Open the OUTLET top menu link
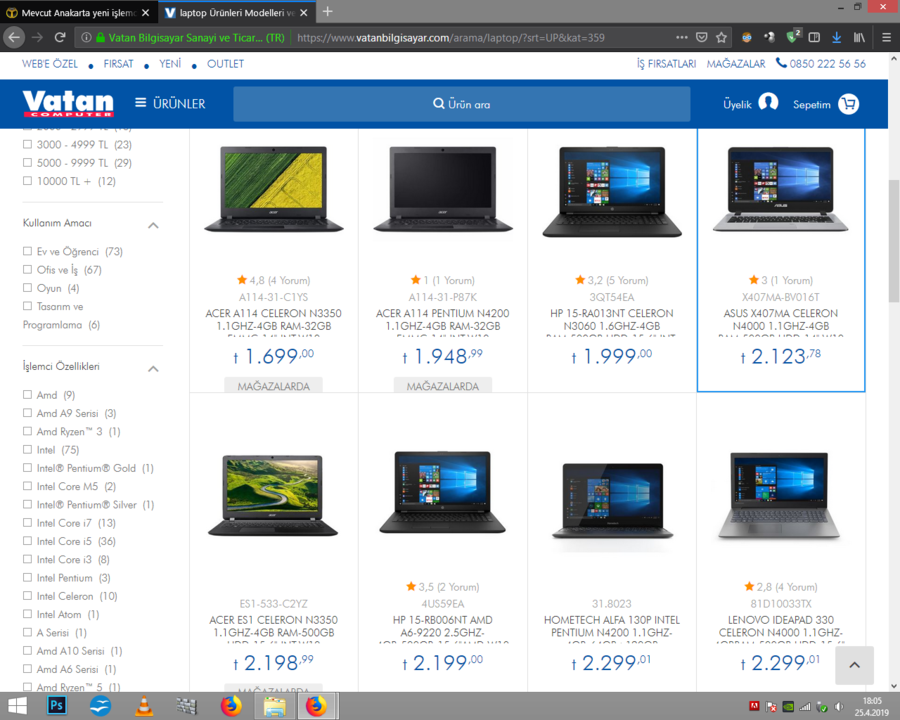 coord(226,64)
